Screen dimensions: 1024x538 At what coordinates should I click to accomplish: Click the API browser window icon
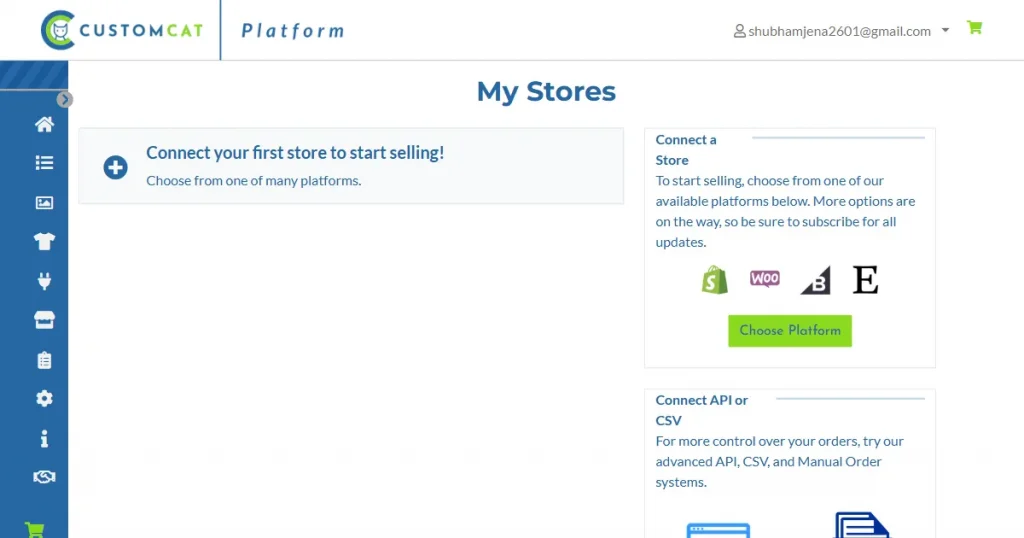(x=718, y=530)
